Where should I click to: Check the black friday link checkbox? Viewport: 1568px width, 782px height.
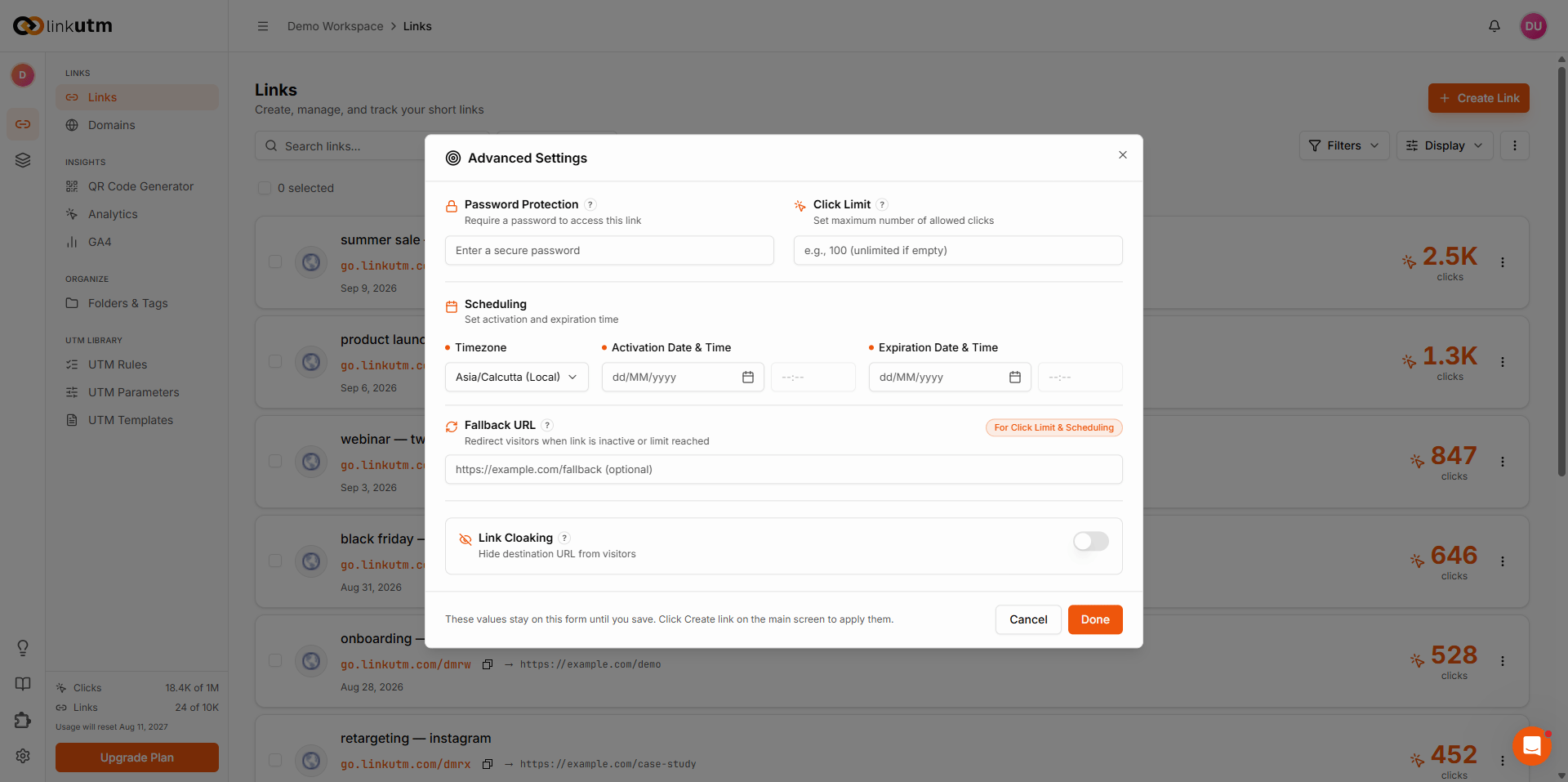[275, 561]
